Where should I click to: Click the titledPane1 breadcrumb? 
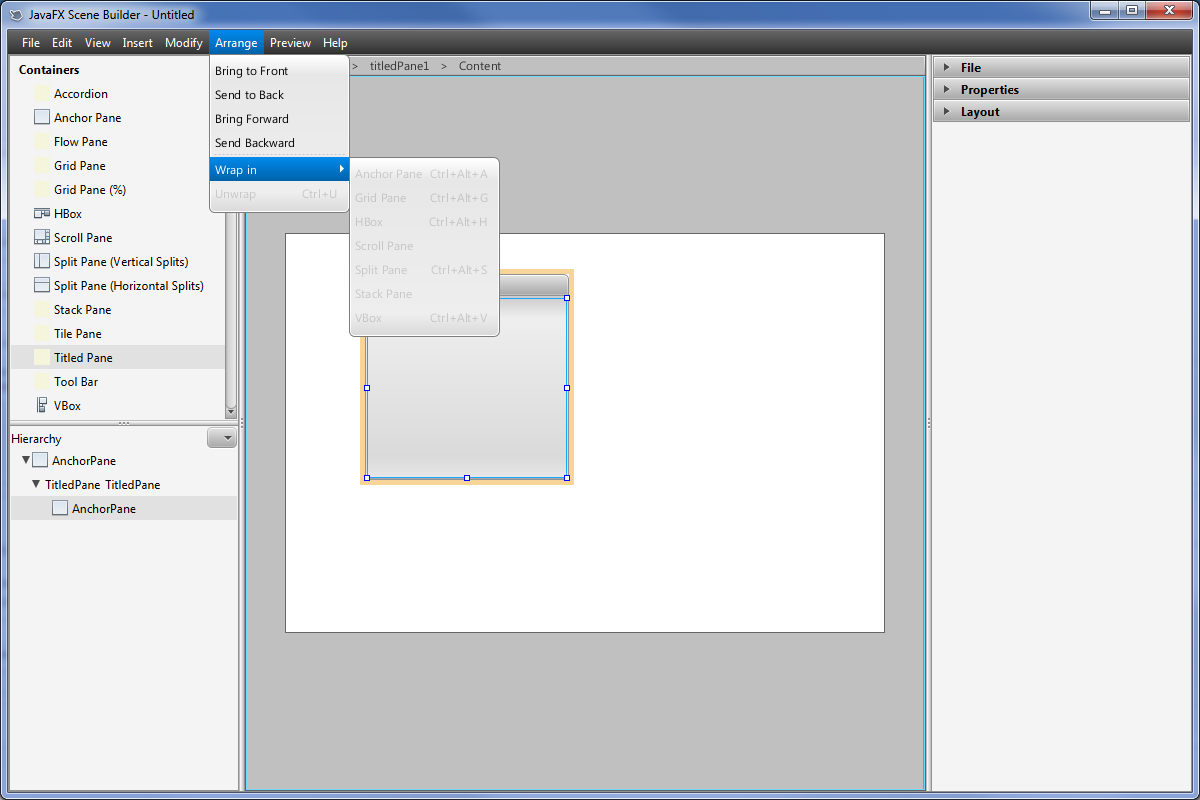tap(399, 66)
